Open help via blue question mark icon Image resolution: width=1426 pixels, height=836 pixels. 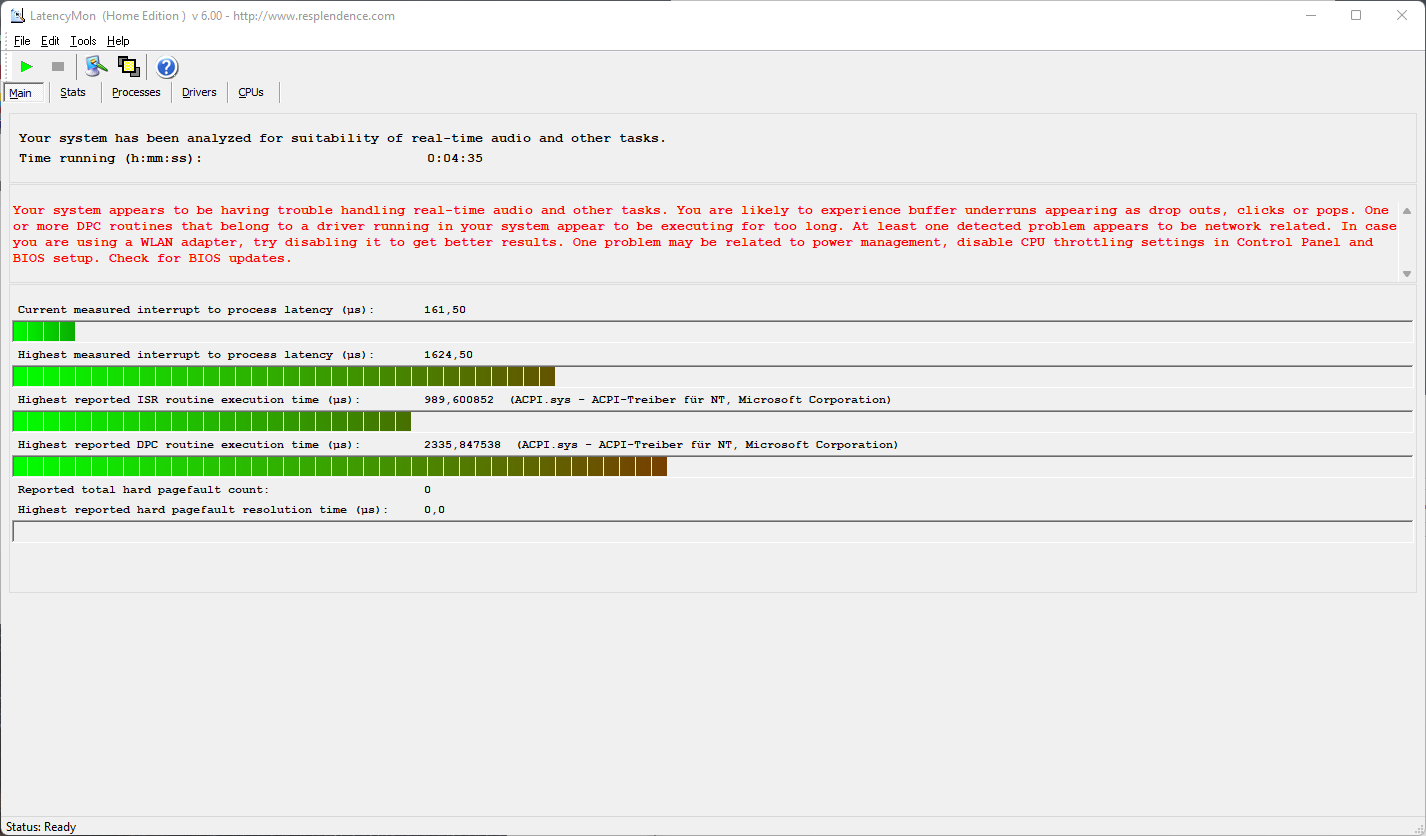pyautogui.click(x=167, y=67)
